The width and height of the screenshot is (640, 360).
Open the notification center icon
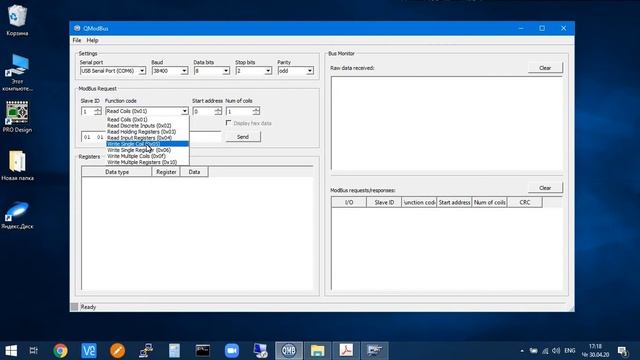point(623,351)
